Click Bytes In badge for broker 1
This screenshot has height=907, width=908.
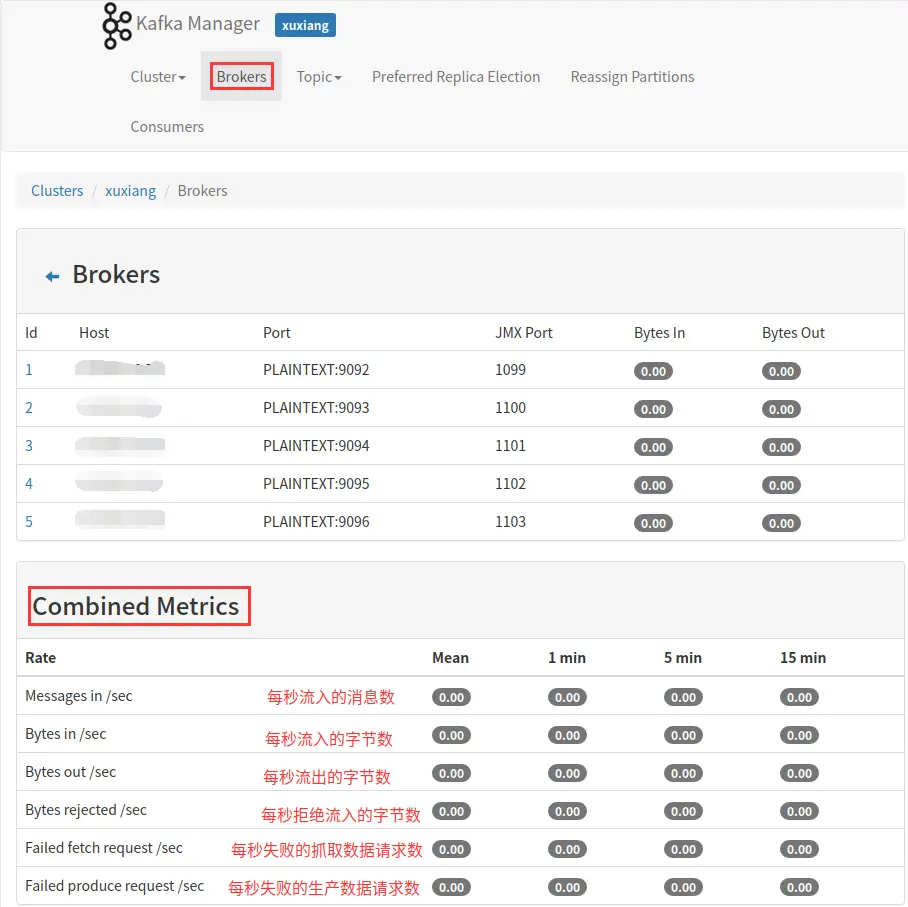(653, 371)
